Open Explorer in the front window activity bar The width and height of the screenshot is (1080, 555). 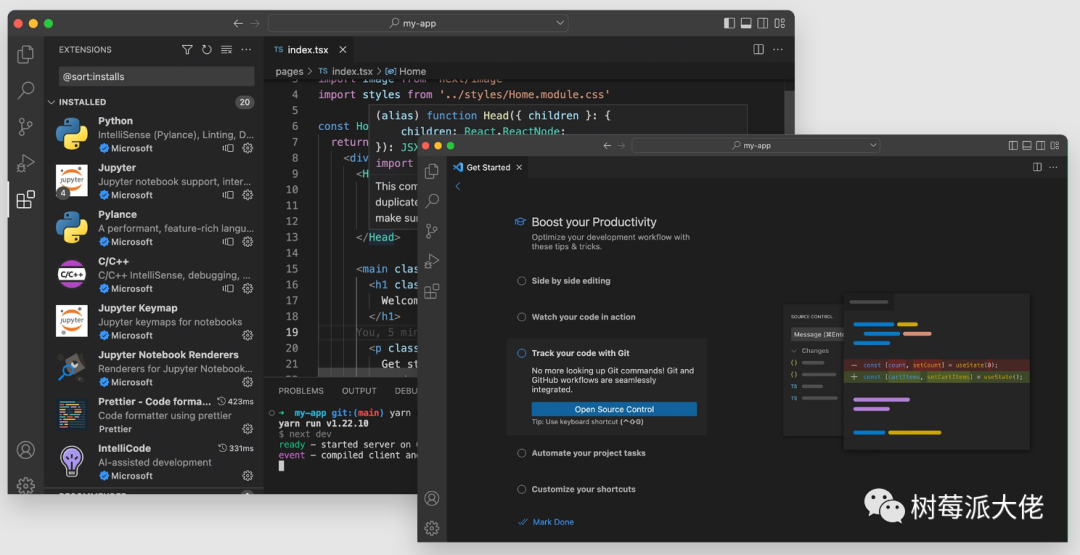click(x=432, y=171)
